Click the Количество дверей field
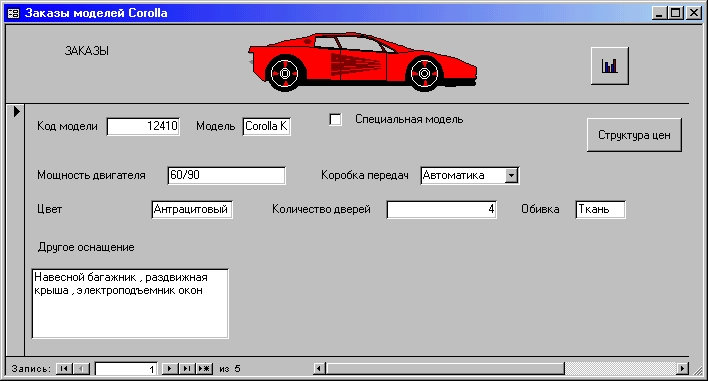This screenshot has width=708, height=381. point(442,209)
